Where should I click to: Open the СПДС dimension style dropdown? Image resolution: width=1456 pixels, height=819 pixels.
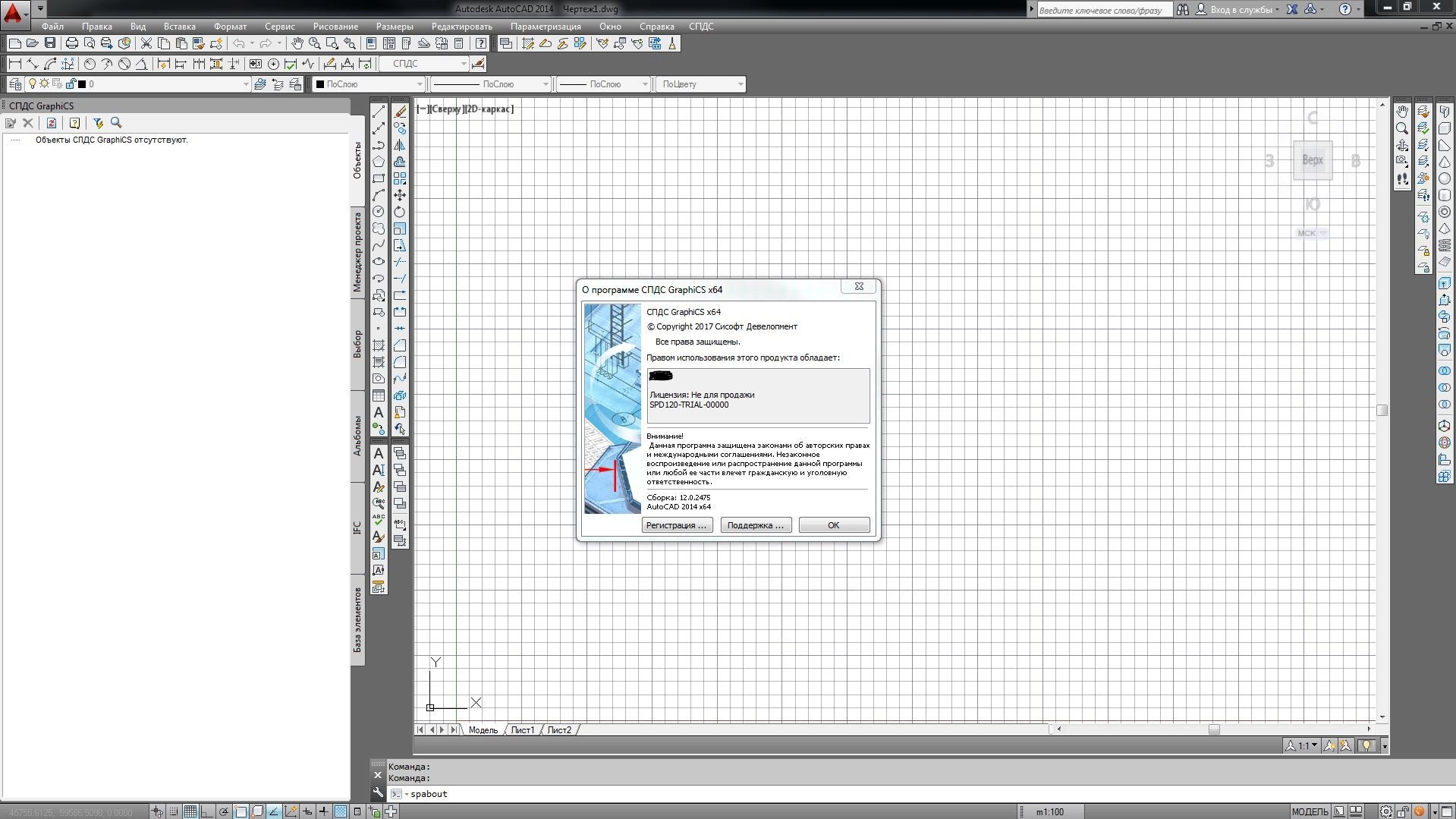(424, 64)
